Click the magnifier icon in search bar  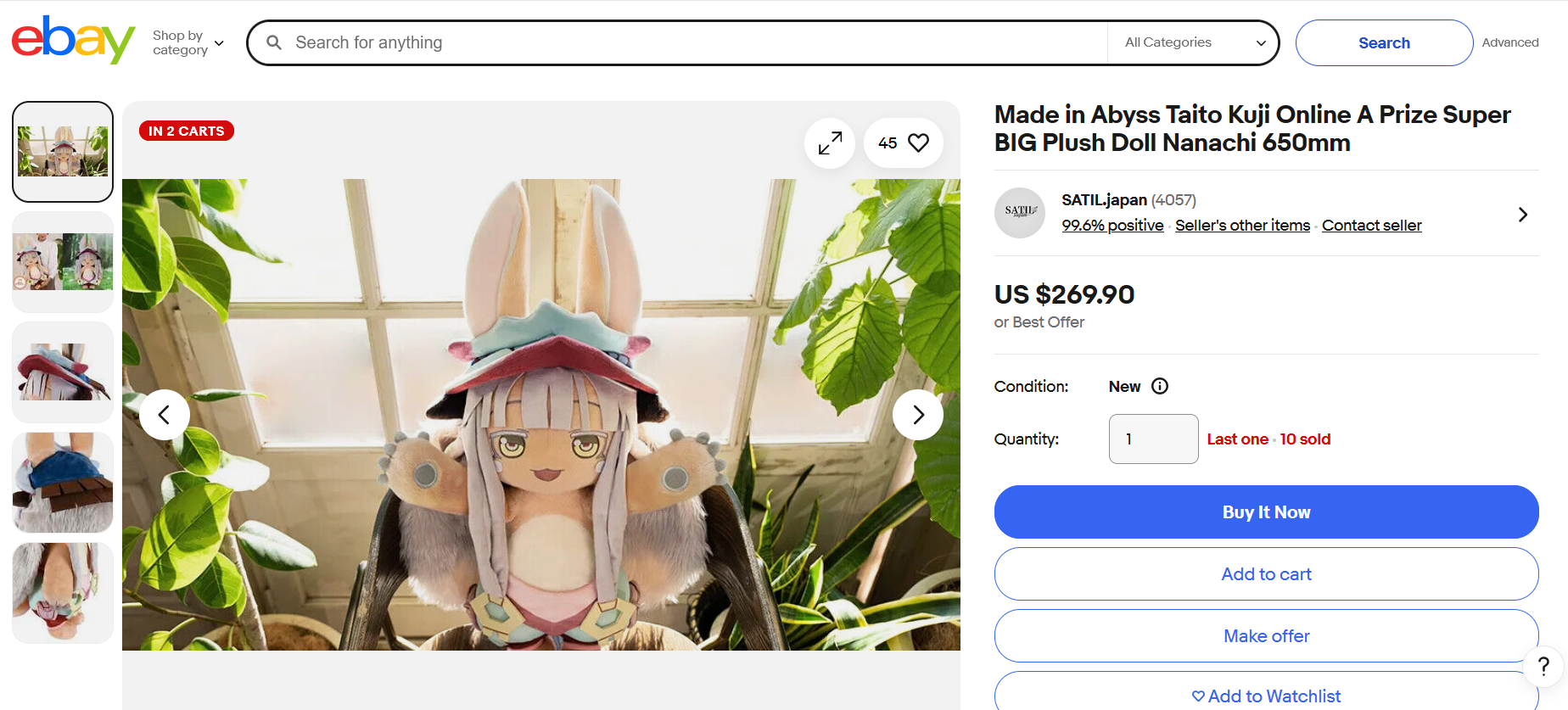[x=274, y=42]
